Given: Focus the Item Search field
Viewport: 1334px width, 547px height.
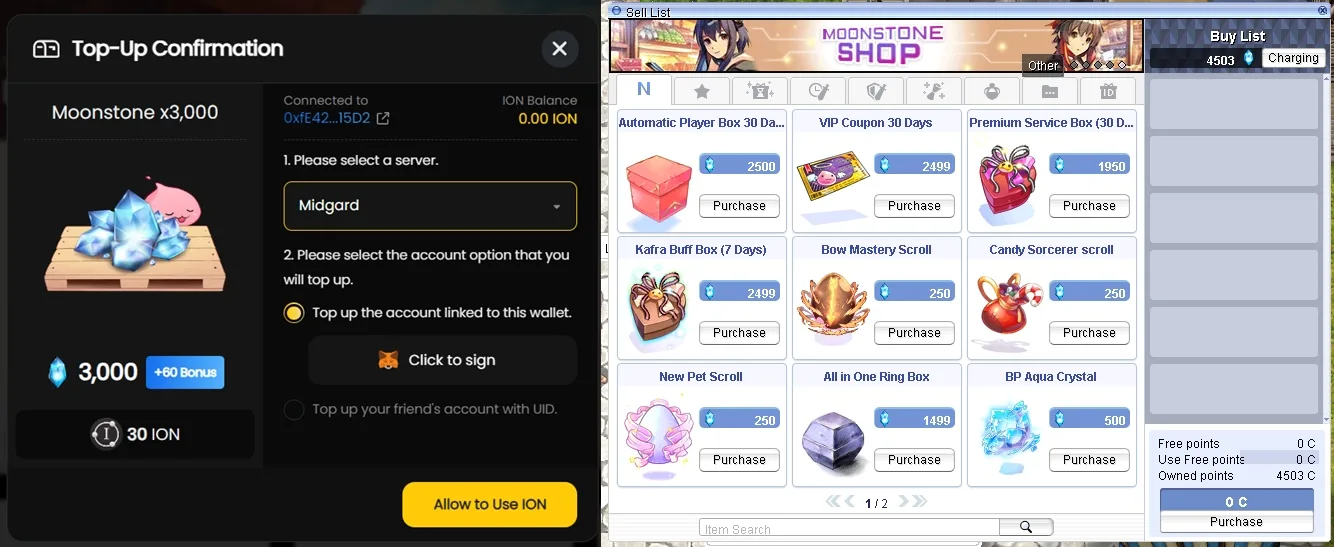Looking at the screenshot, I should pos(849,528).
